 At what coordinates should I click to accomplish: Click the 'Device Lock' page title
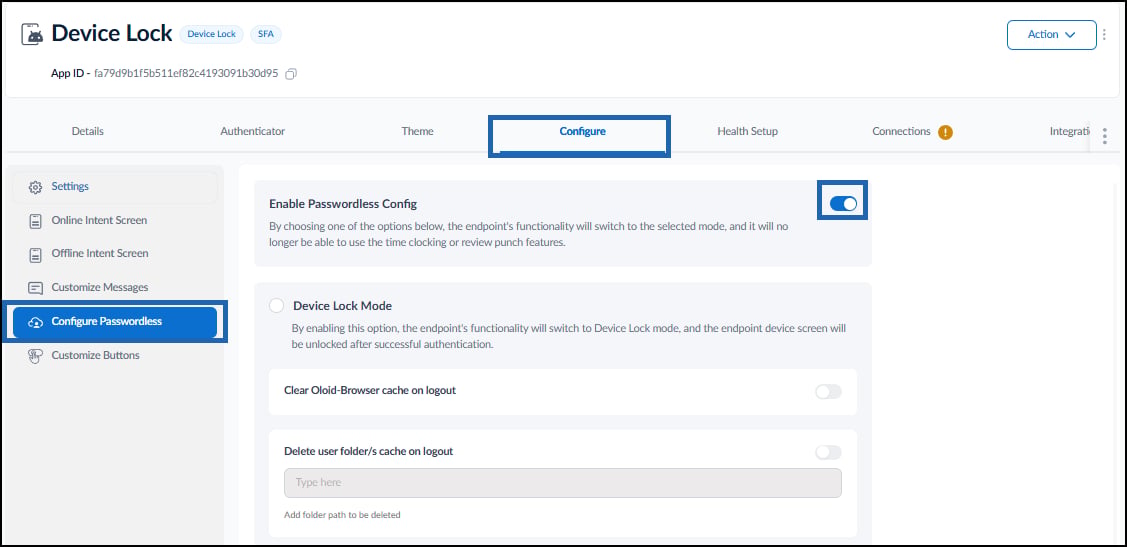112,34
